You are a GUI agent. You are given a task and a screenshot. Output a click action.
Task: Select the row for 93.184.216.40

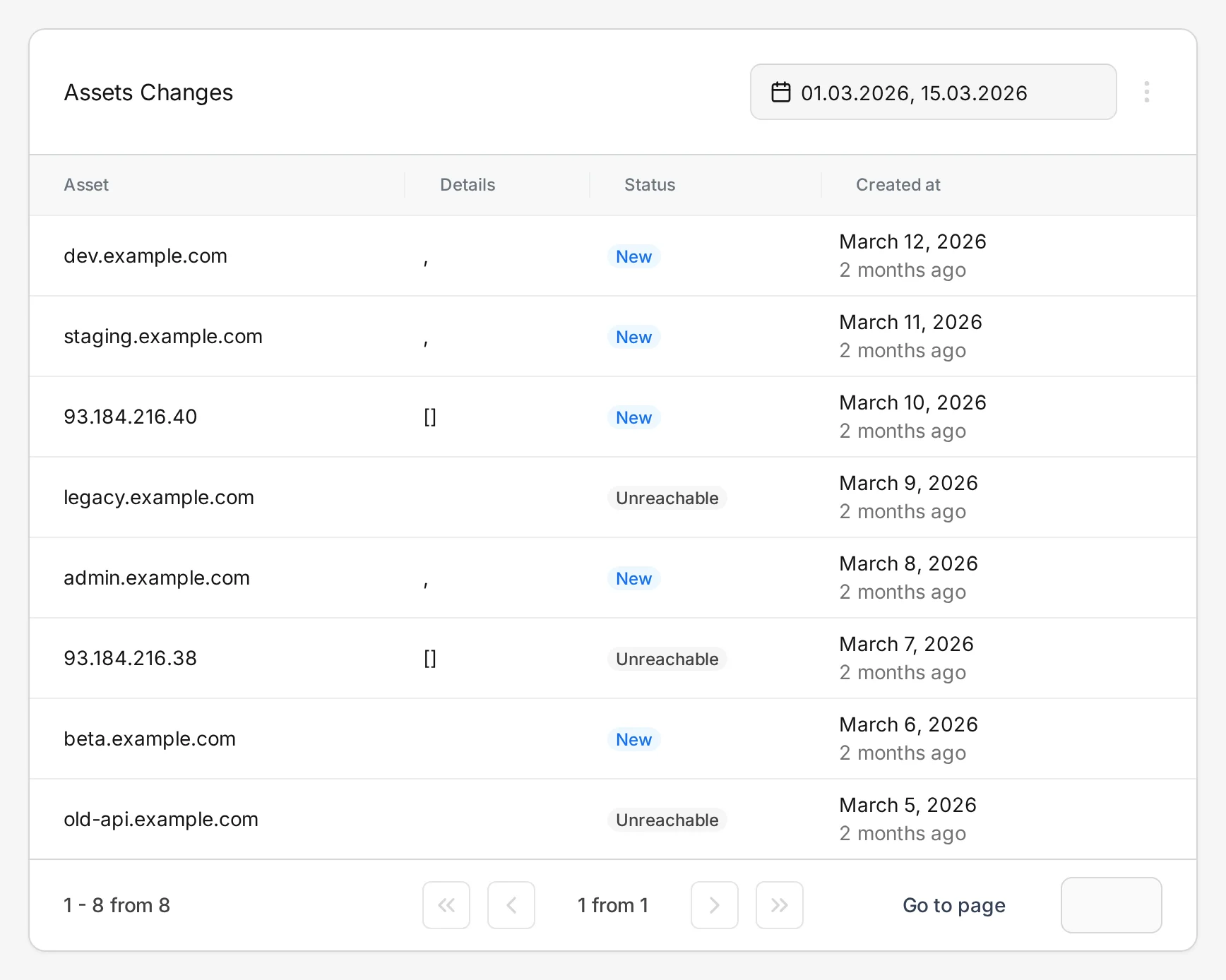click(130, 417)
